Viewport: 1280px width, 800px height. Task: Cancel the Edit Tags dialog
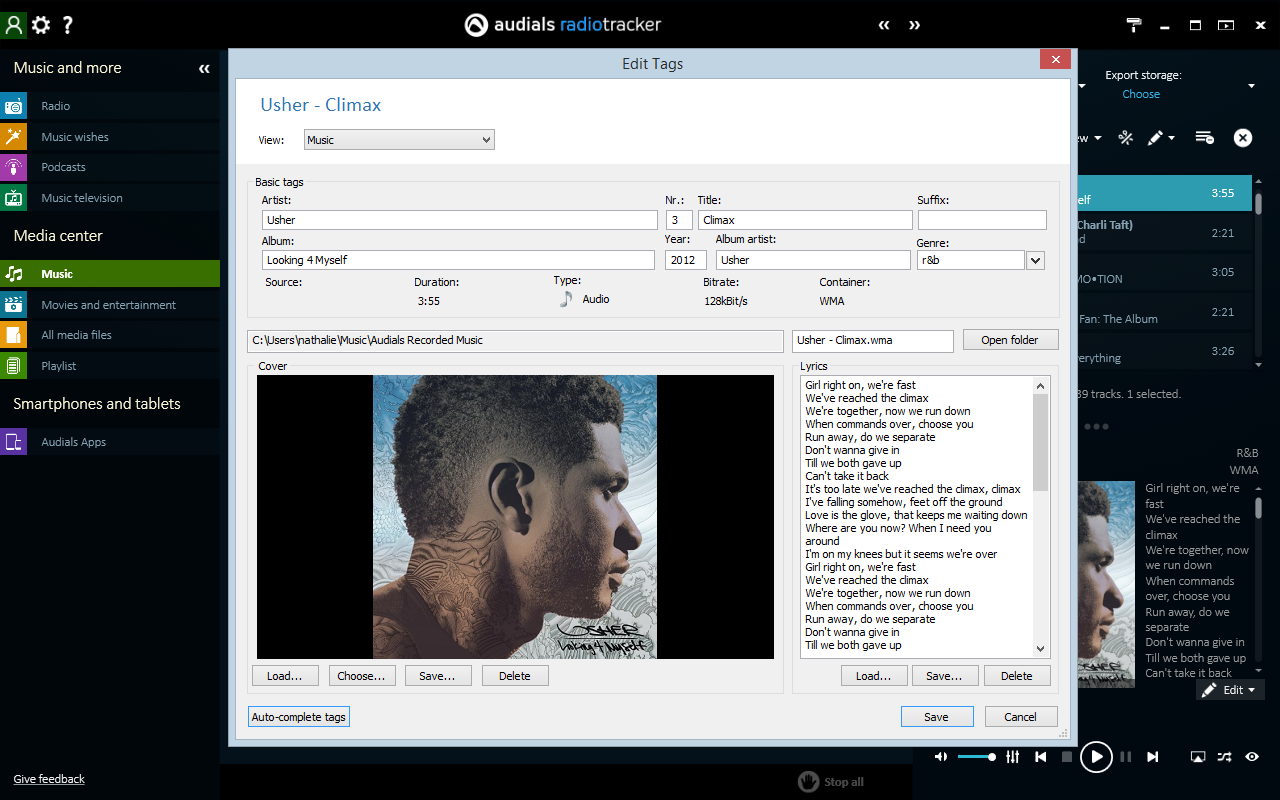[1021, 717]
